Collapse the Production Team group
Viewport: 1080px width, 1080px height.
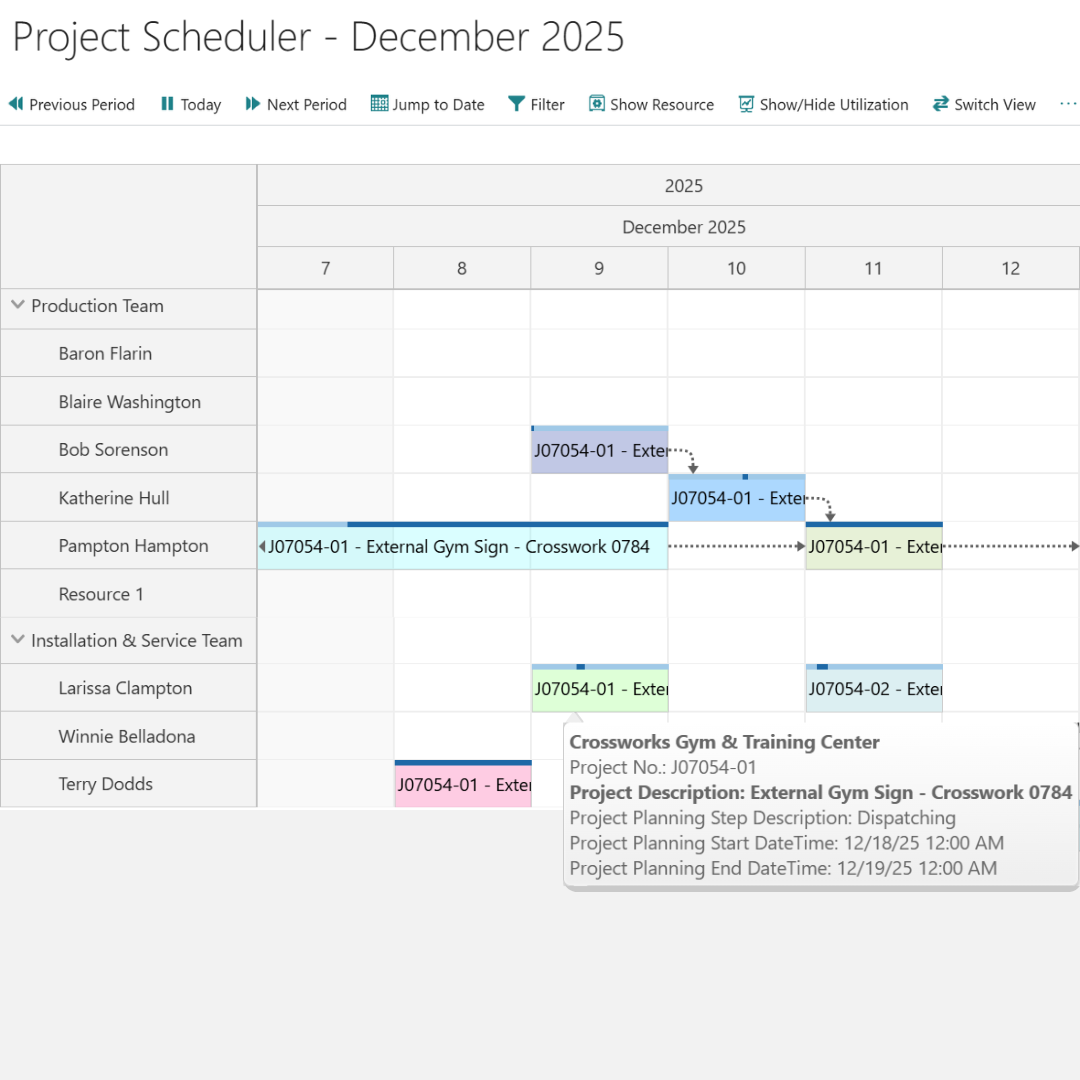[17, 306]
